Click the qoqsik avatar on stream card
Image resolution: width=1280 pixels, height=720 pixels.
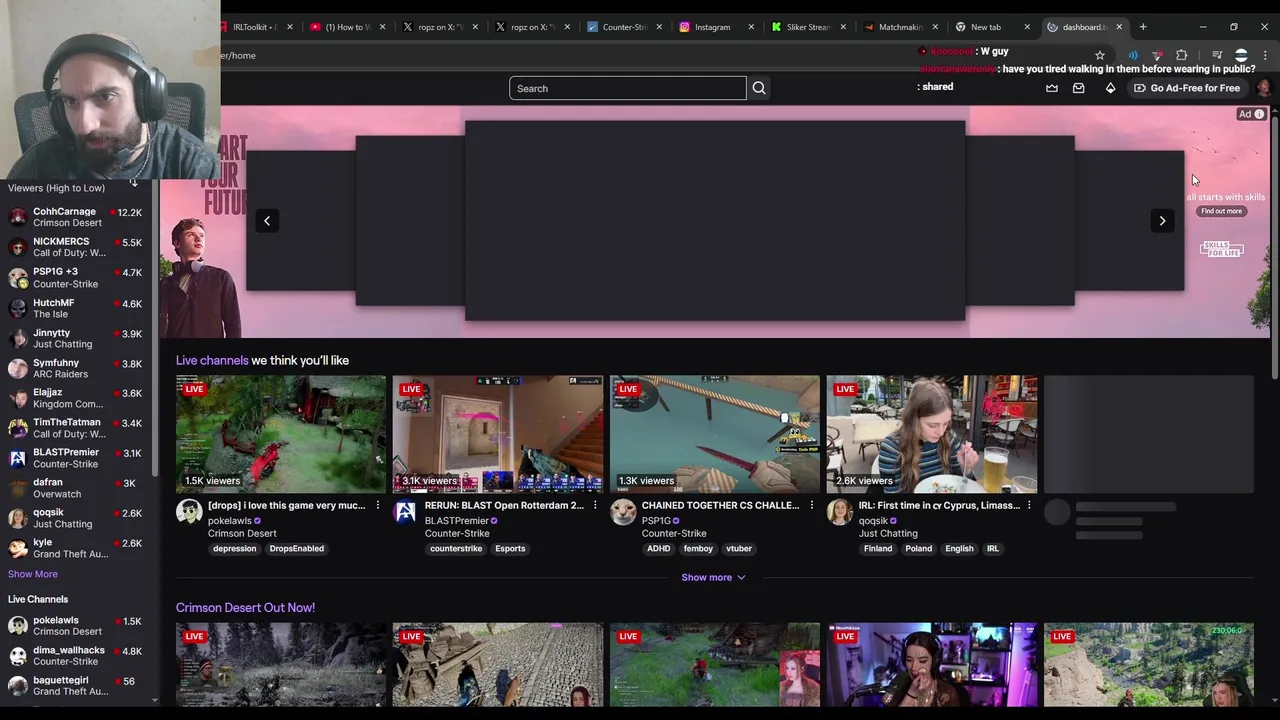[x=840, y=513]
